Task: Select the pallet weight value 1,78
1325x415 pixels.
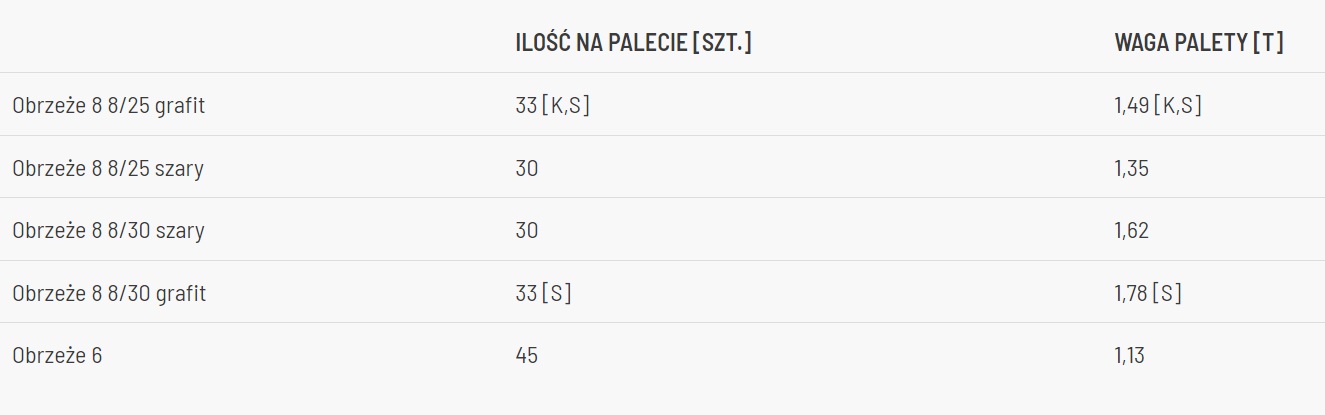Action: [1131, 294]
